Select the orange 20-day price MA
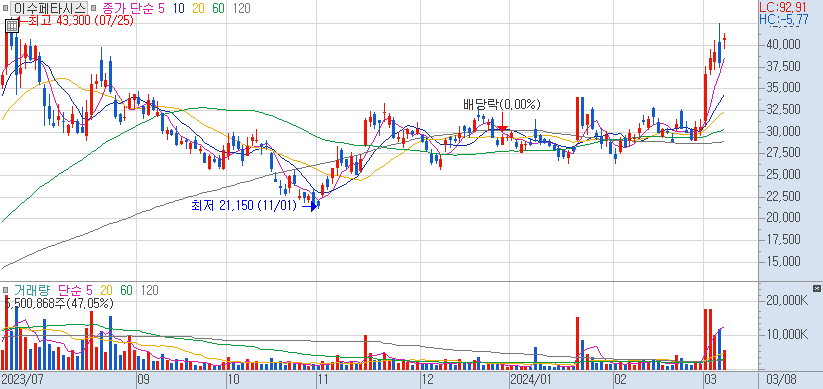This screenshot has height=389, width=823. tap(198, 8)
